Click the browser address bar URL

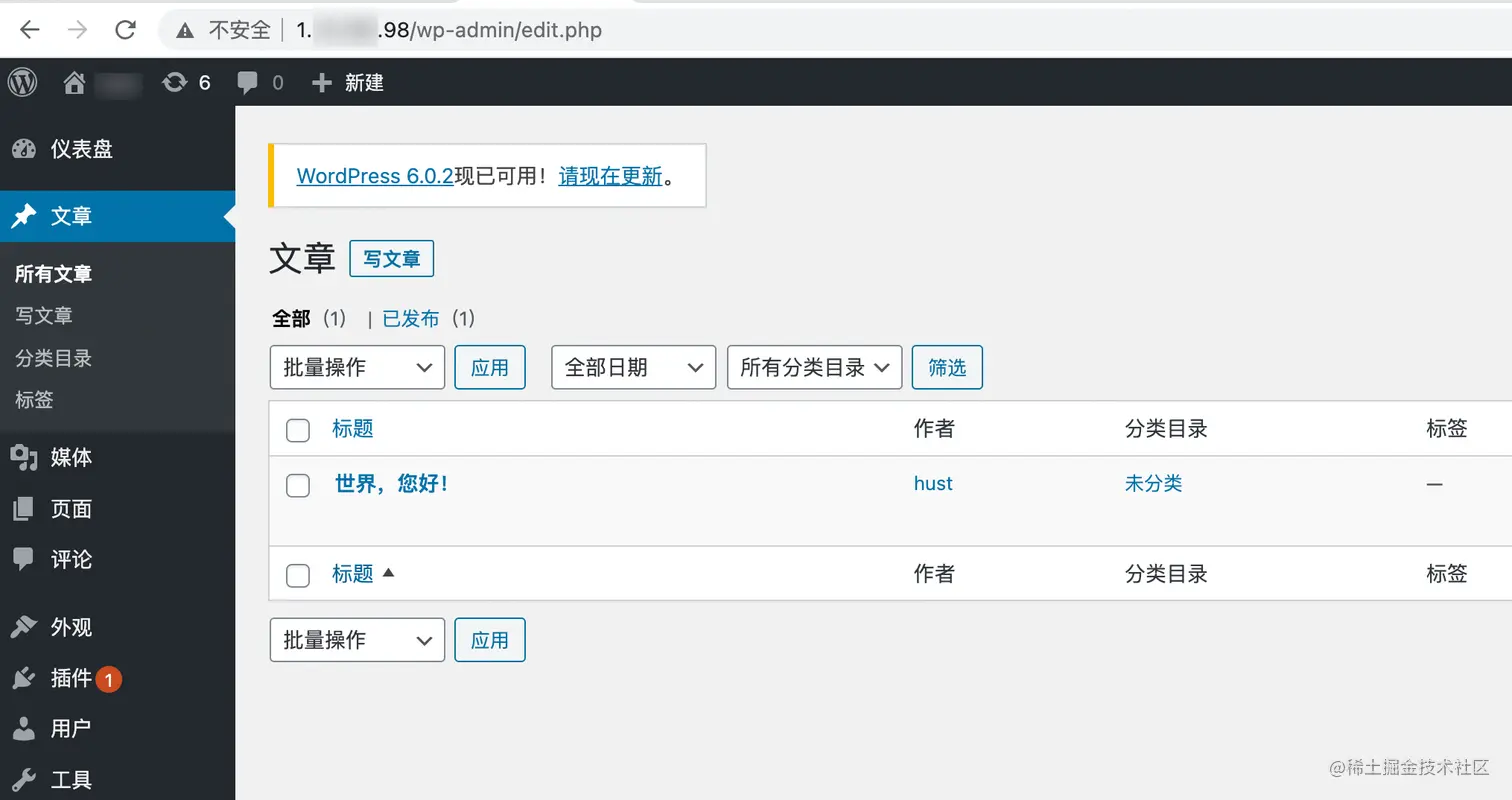[x=450, y=30]
